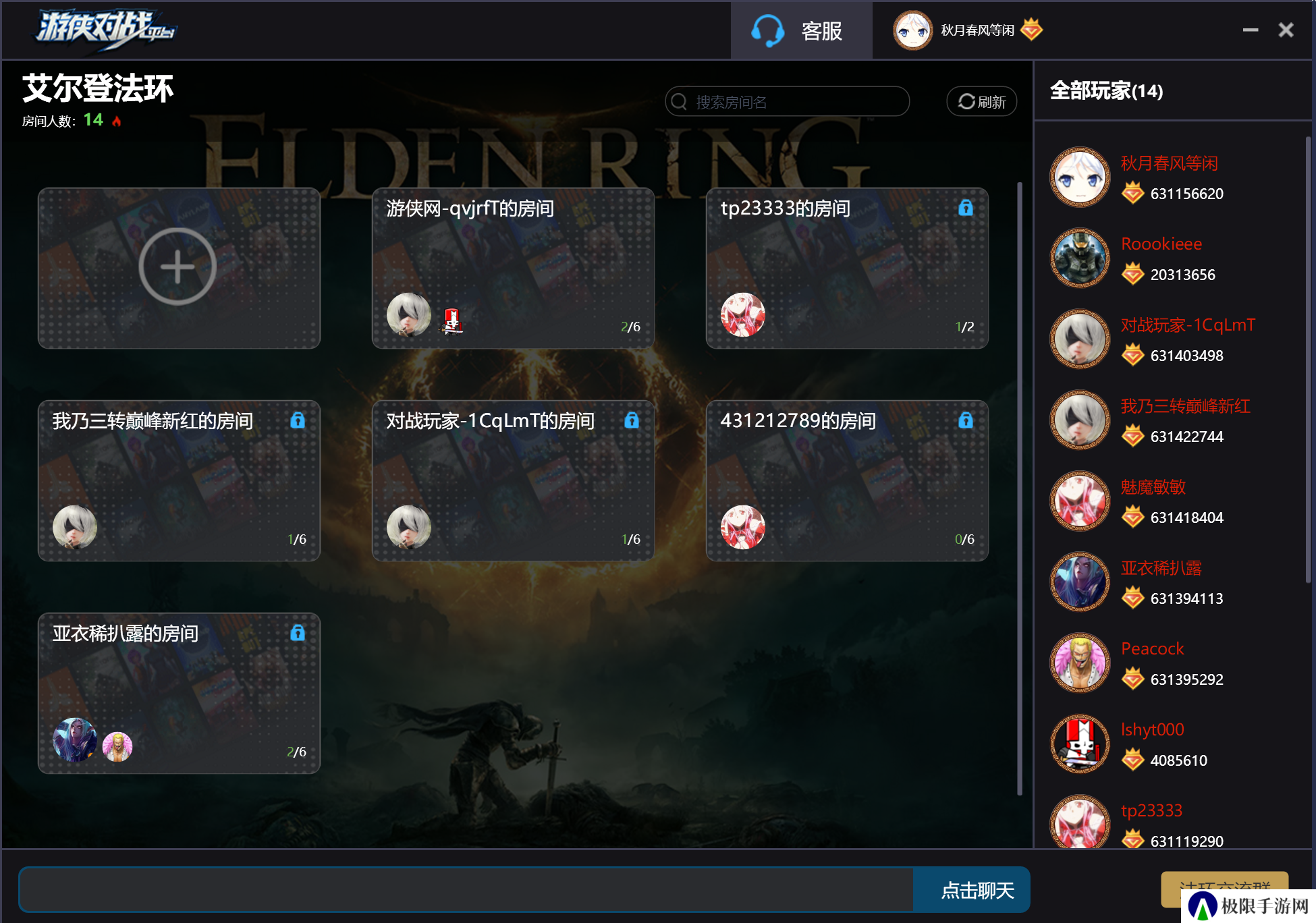Click the search magnifier icon

(679, 102)
